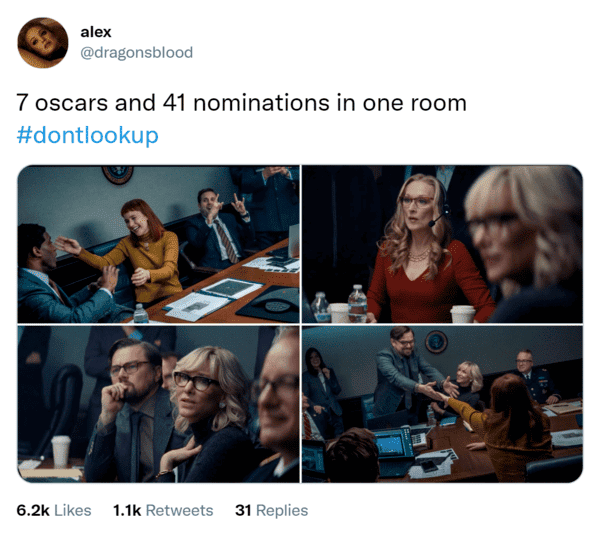Click the 1.1k retweet count number

[x=127, y=510]
